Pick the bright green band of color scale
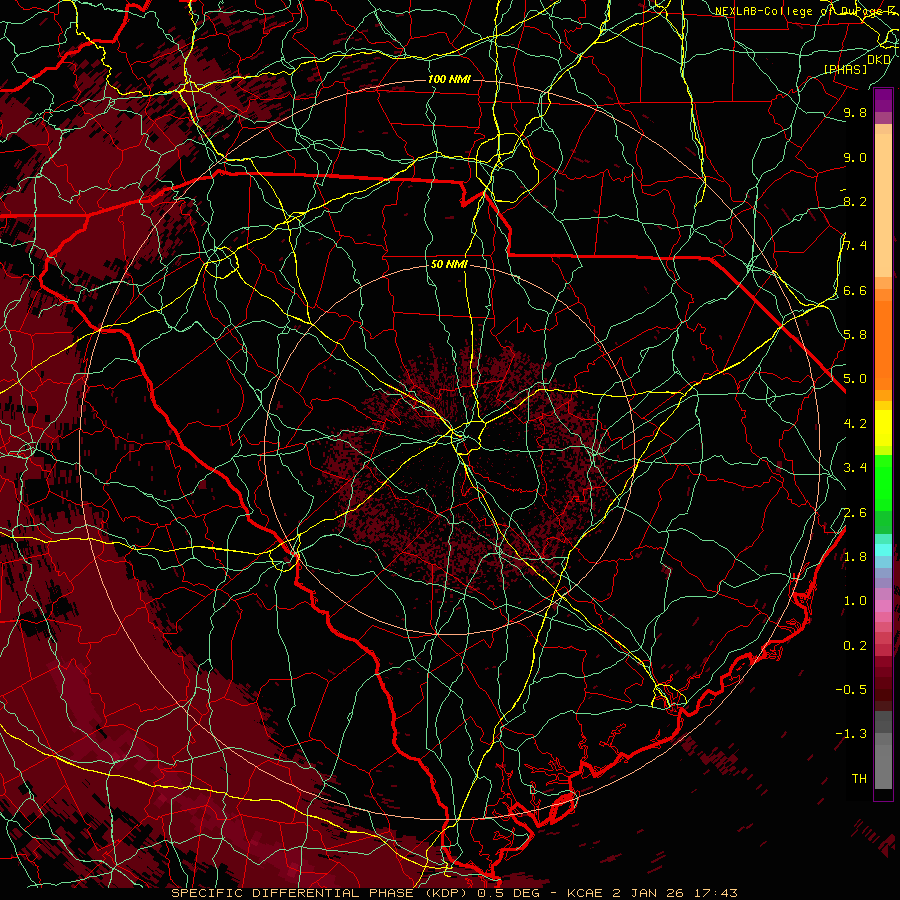The image size is (900, 900). pos(883,482)
